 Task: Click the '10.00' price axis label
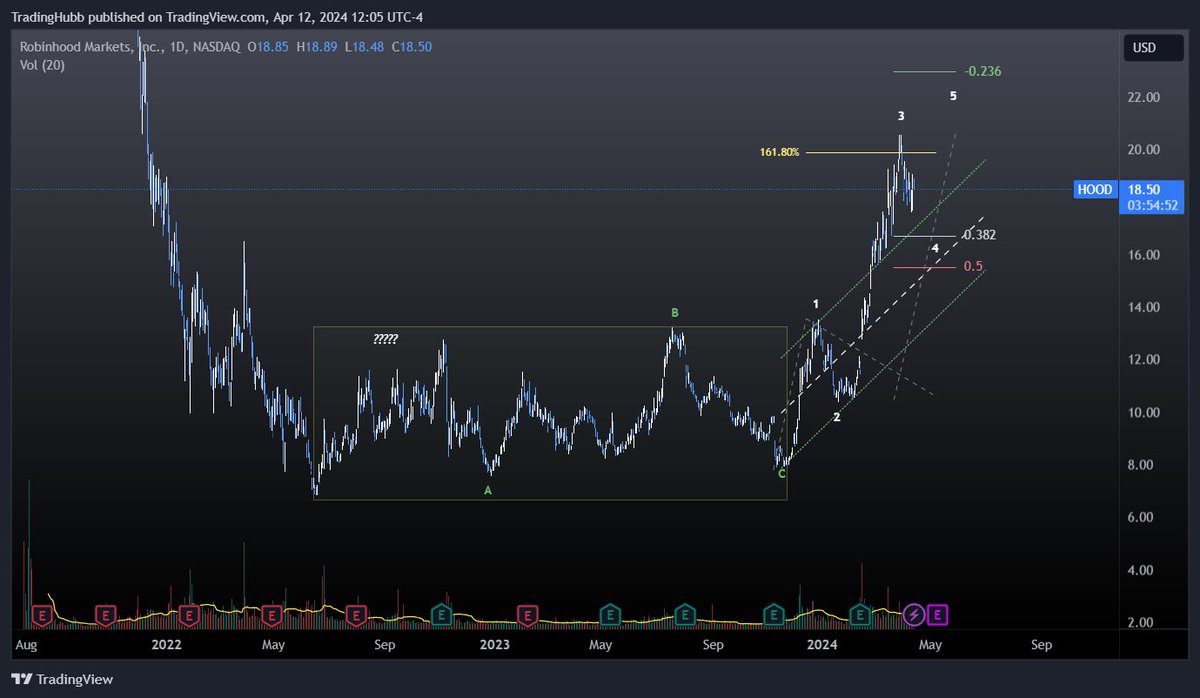coord(1144,412)
